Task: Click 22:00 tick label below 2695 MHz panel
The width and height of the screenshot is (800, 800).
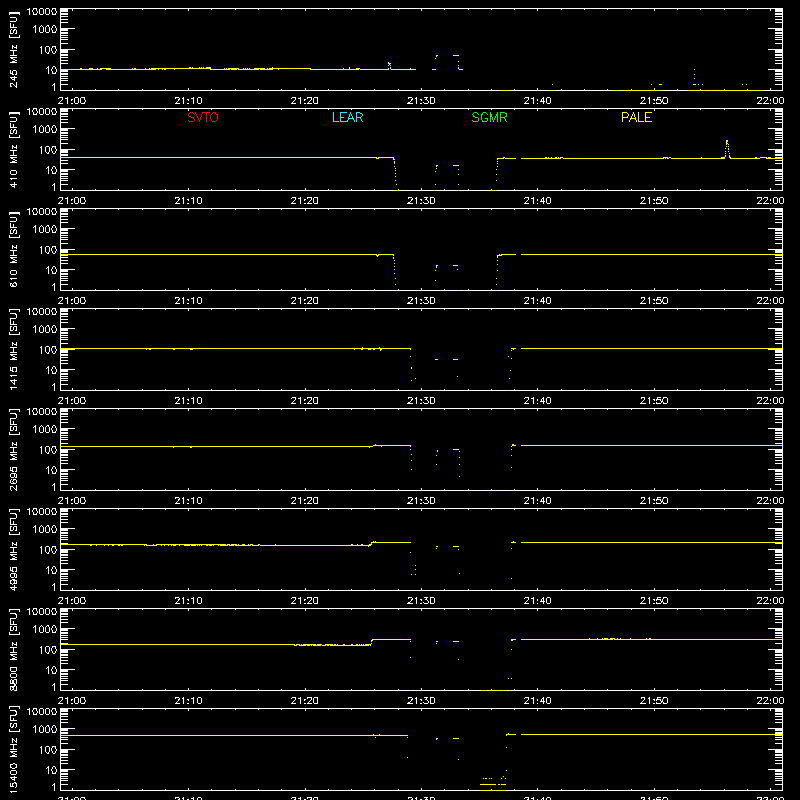Action: (770, 501)
